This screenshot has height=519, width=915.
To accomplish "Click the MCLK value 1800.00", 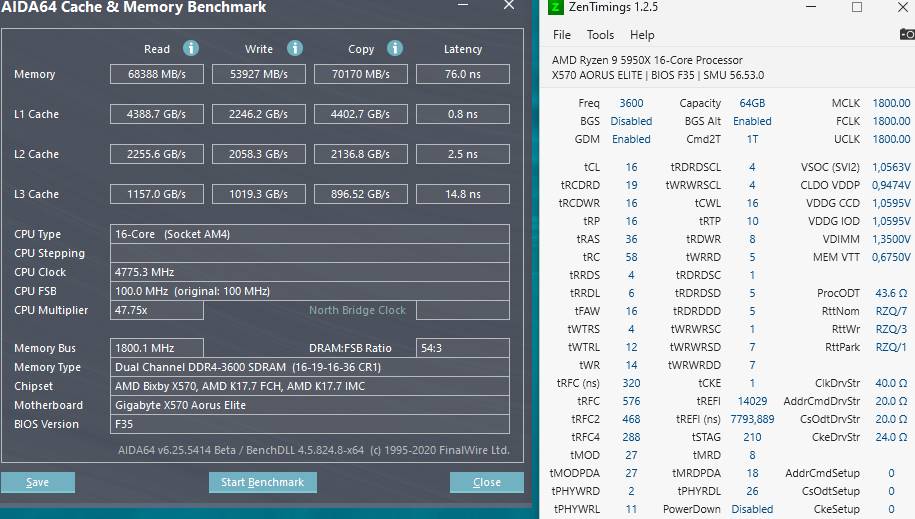I will click(891, 103).
